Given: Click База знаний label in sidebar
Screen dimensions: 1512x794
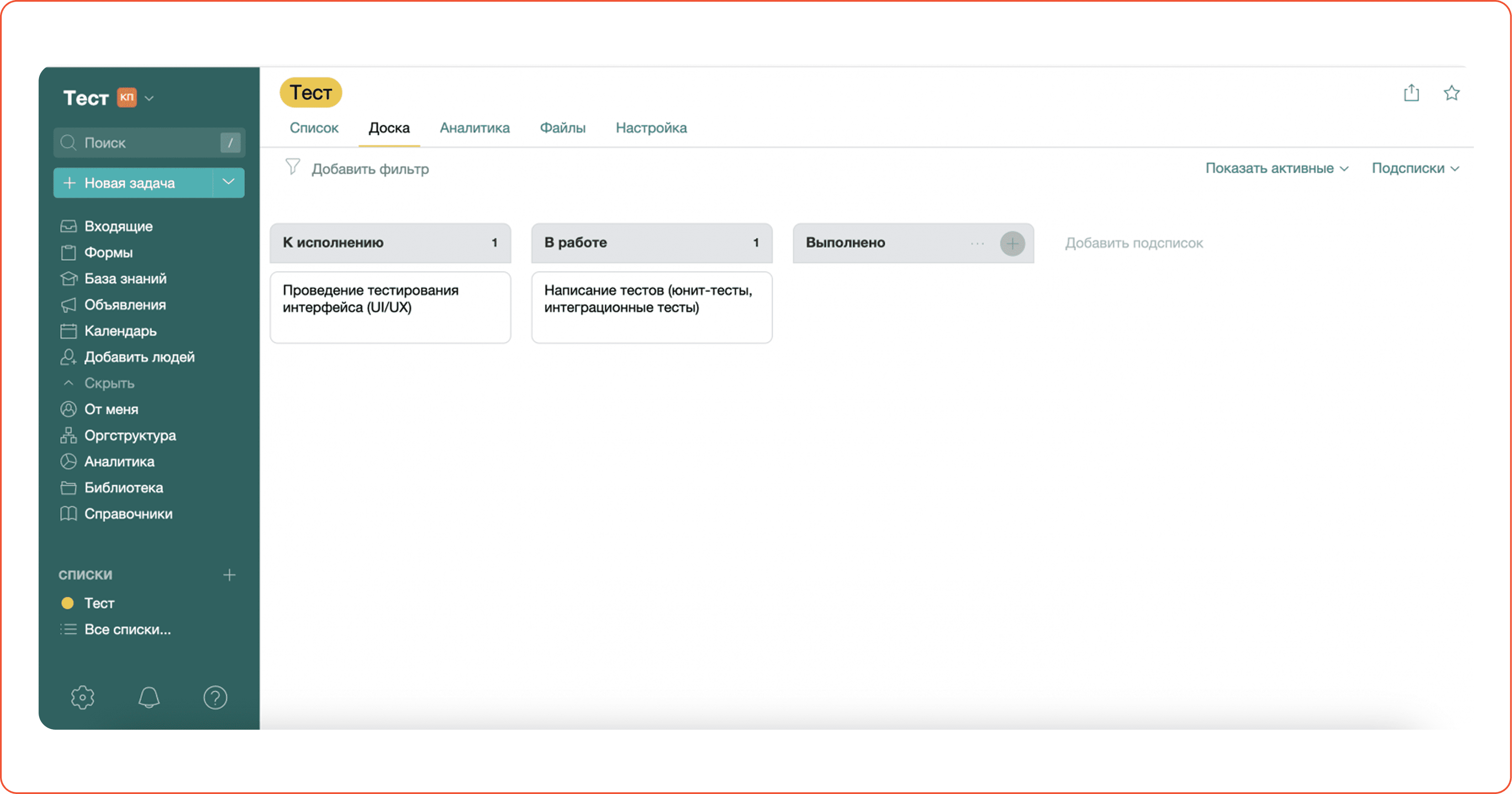Looking at the screenshot, I should tap(126, 279).
